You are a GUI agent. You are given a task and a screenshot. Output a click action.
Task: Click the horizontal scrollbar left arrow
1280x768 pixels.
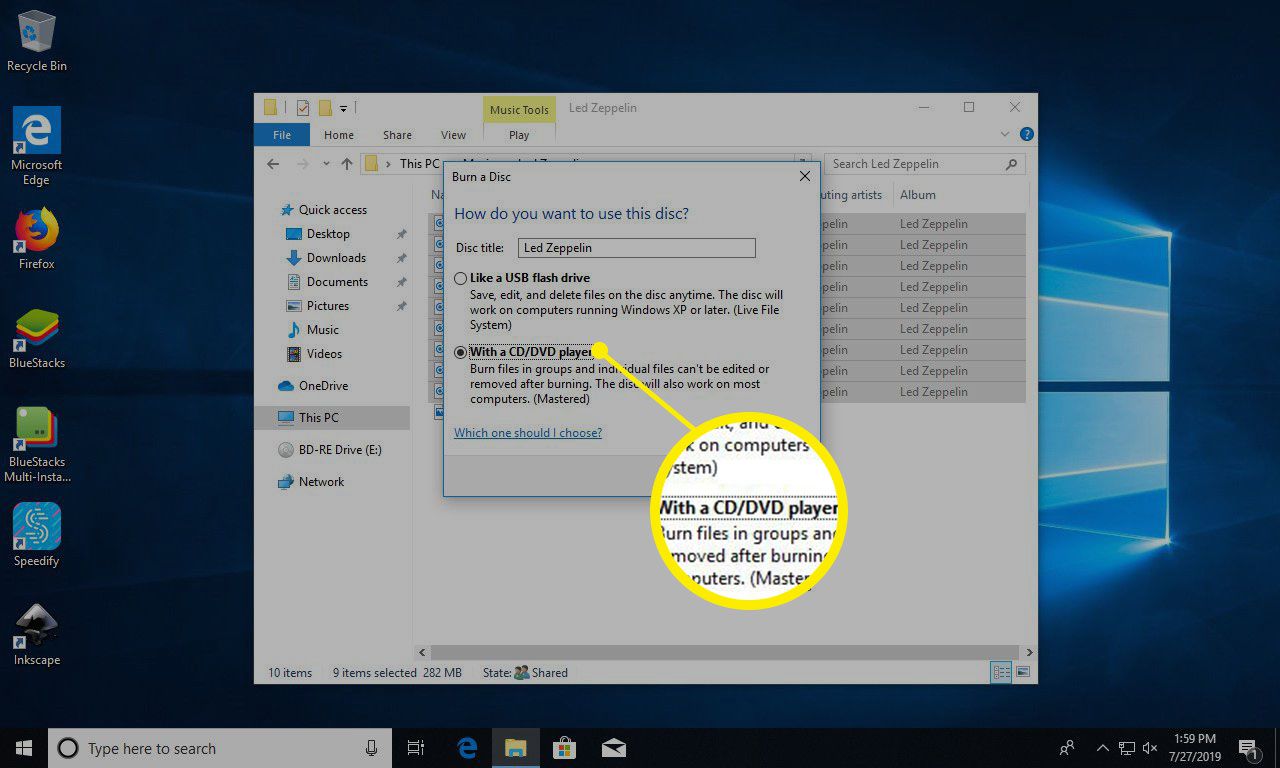click(x=423, y=653)
